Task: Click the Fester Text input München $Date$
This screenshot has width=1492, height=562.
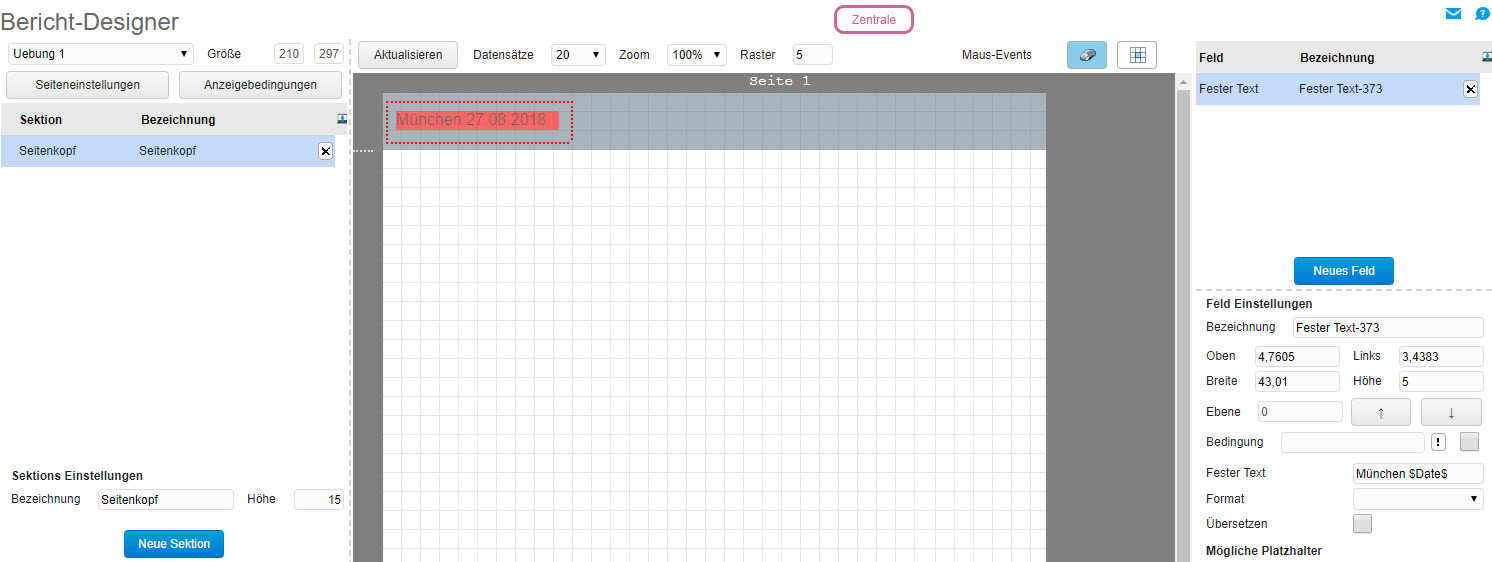Action: (1418, 474)
